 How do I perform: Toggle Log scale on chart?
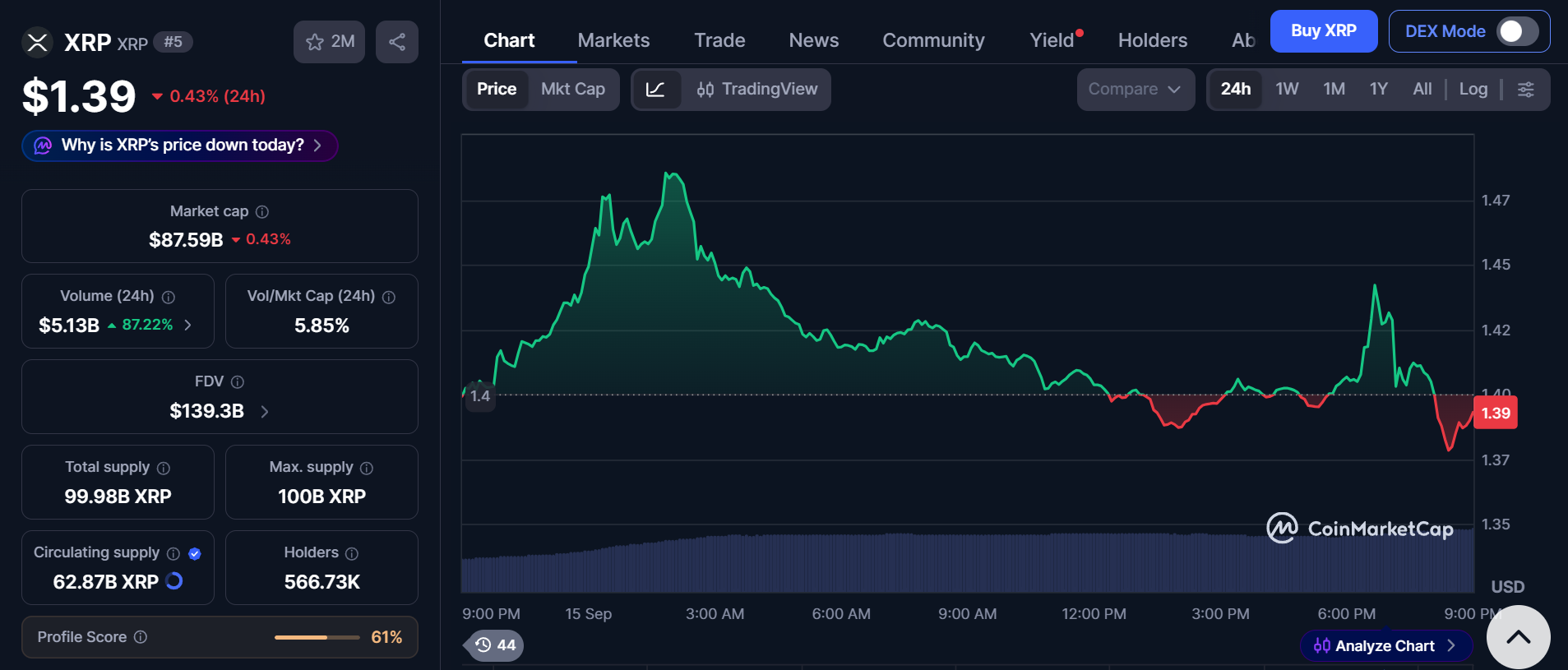point(1473,89)
